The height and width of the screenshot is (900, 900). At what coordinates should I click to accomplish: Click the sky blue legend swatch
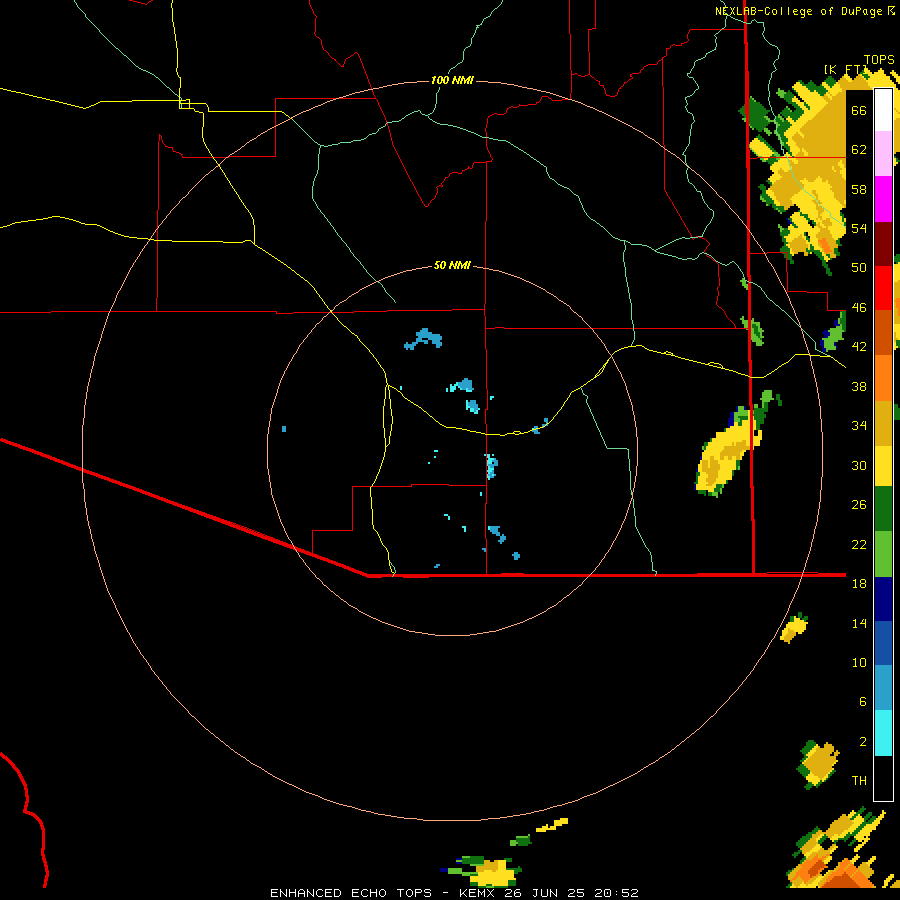tap(883, 688)
